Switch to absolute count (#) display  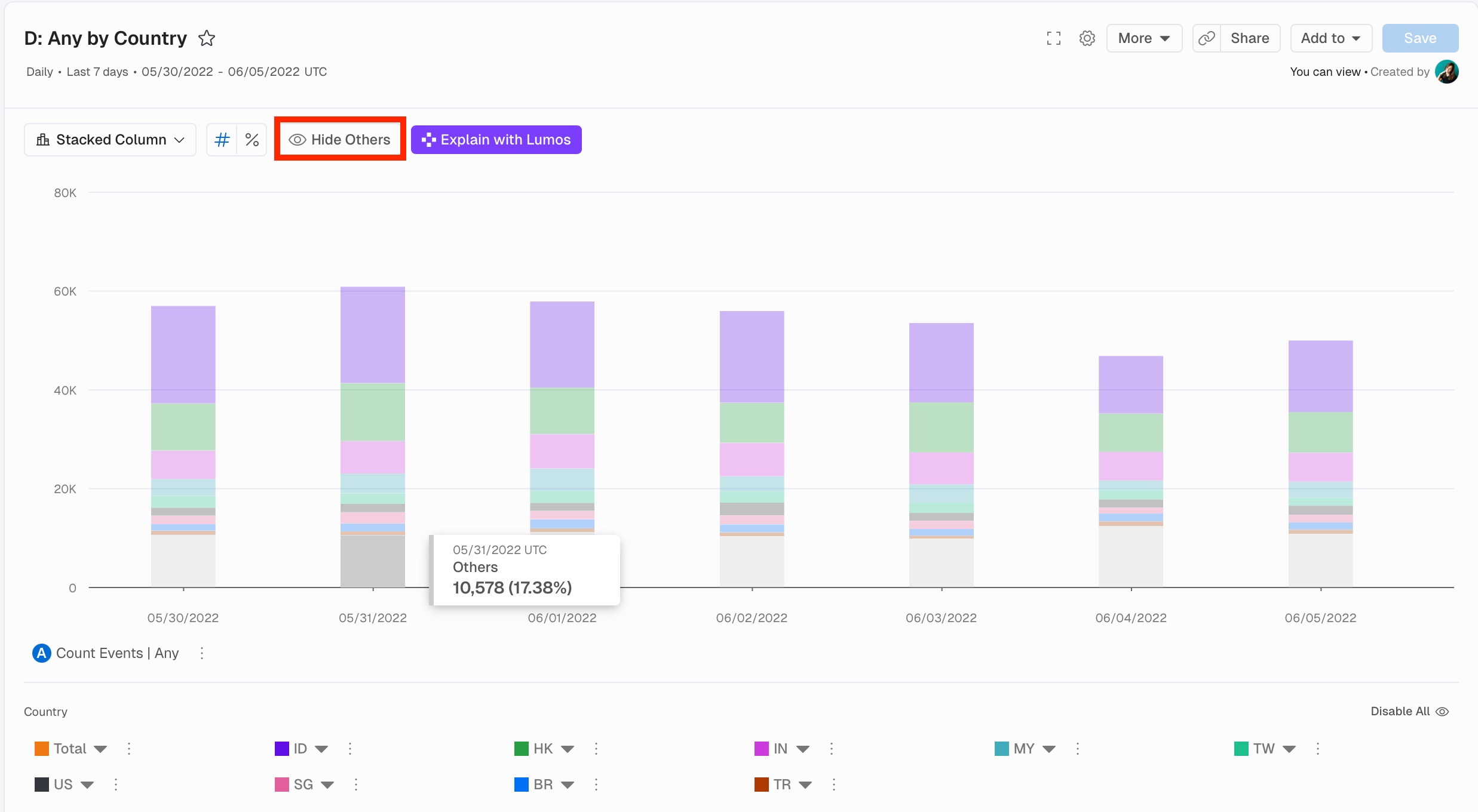coord(222,140)
